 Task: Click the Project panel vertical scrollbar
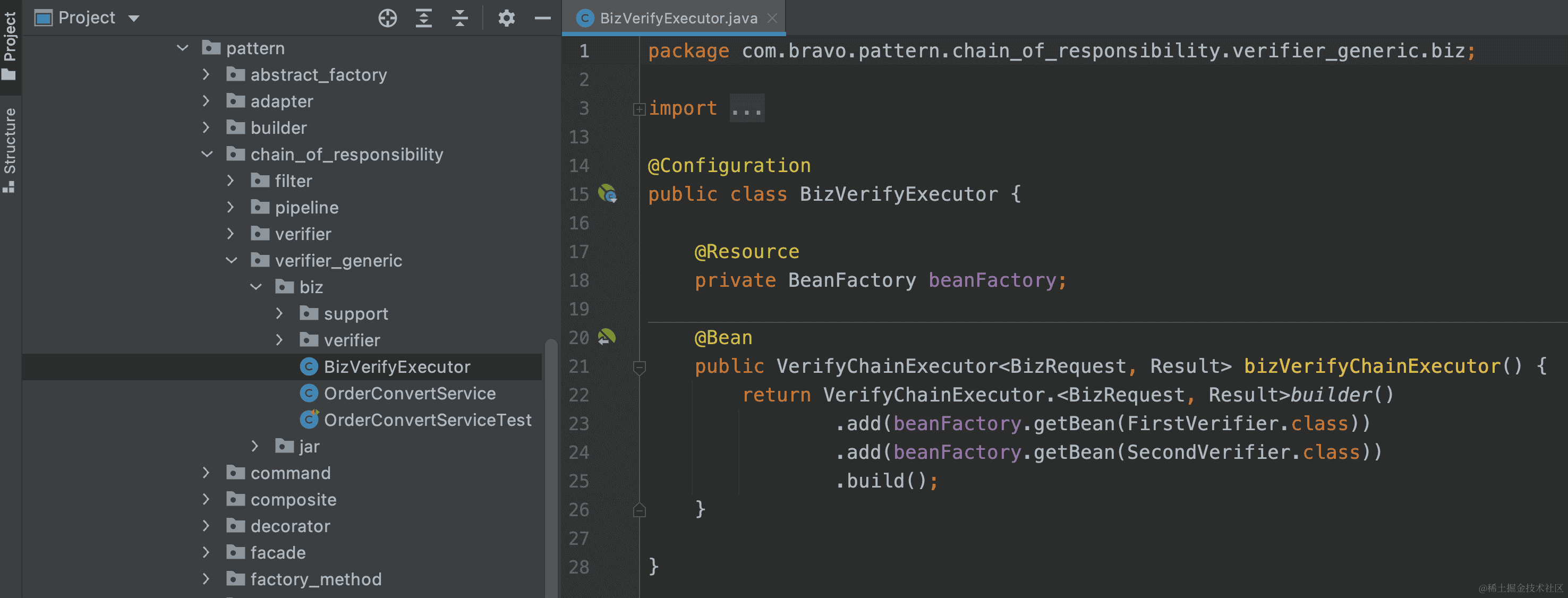551,468
